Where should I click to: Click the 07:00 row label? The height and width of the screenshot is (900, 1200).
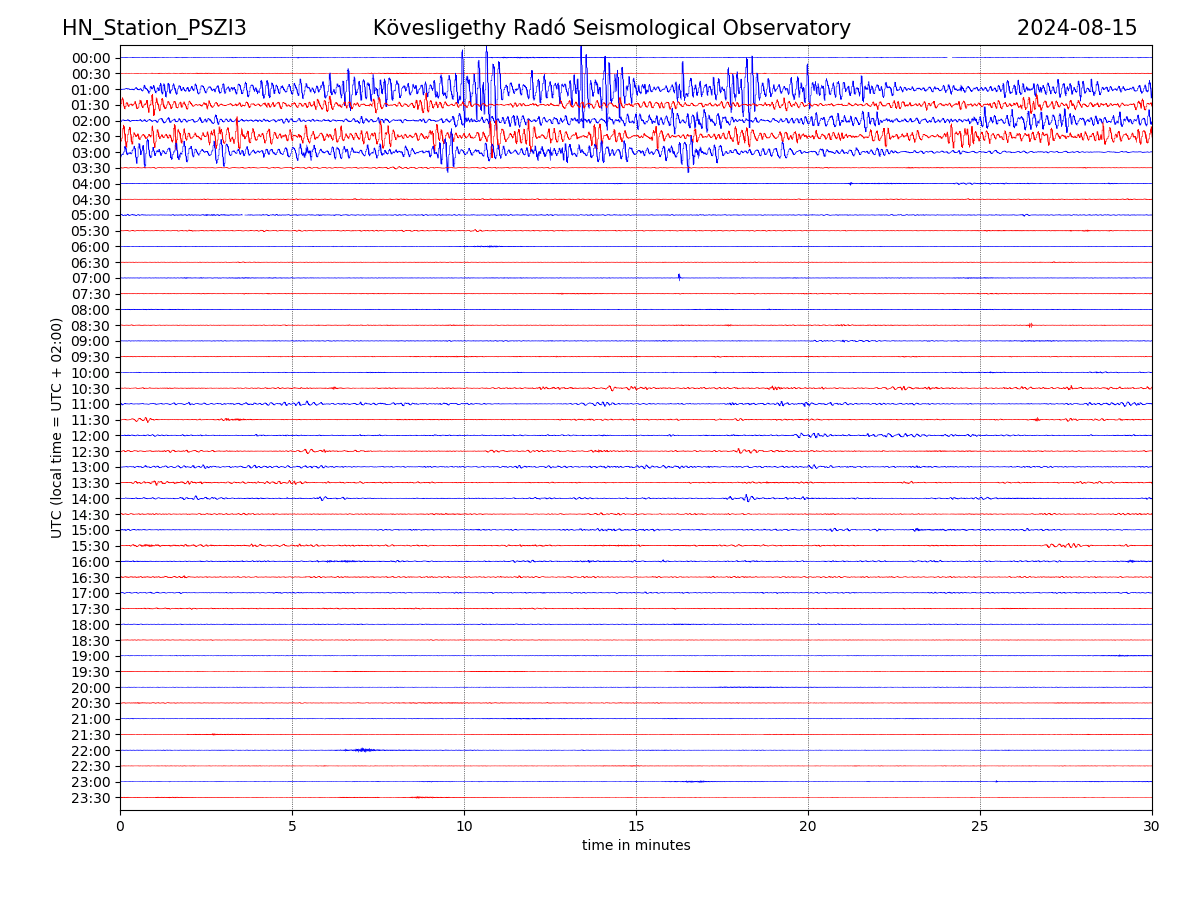tap(91, 278)
